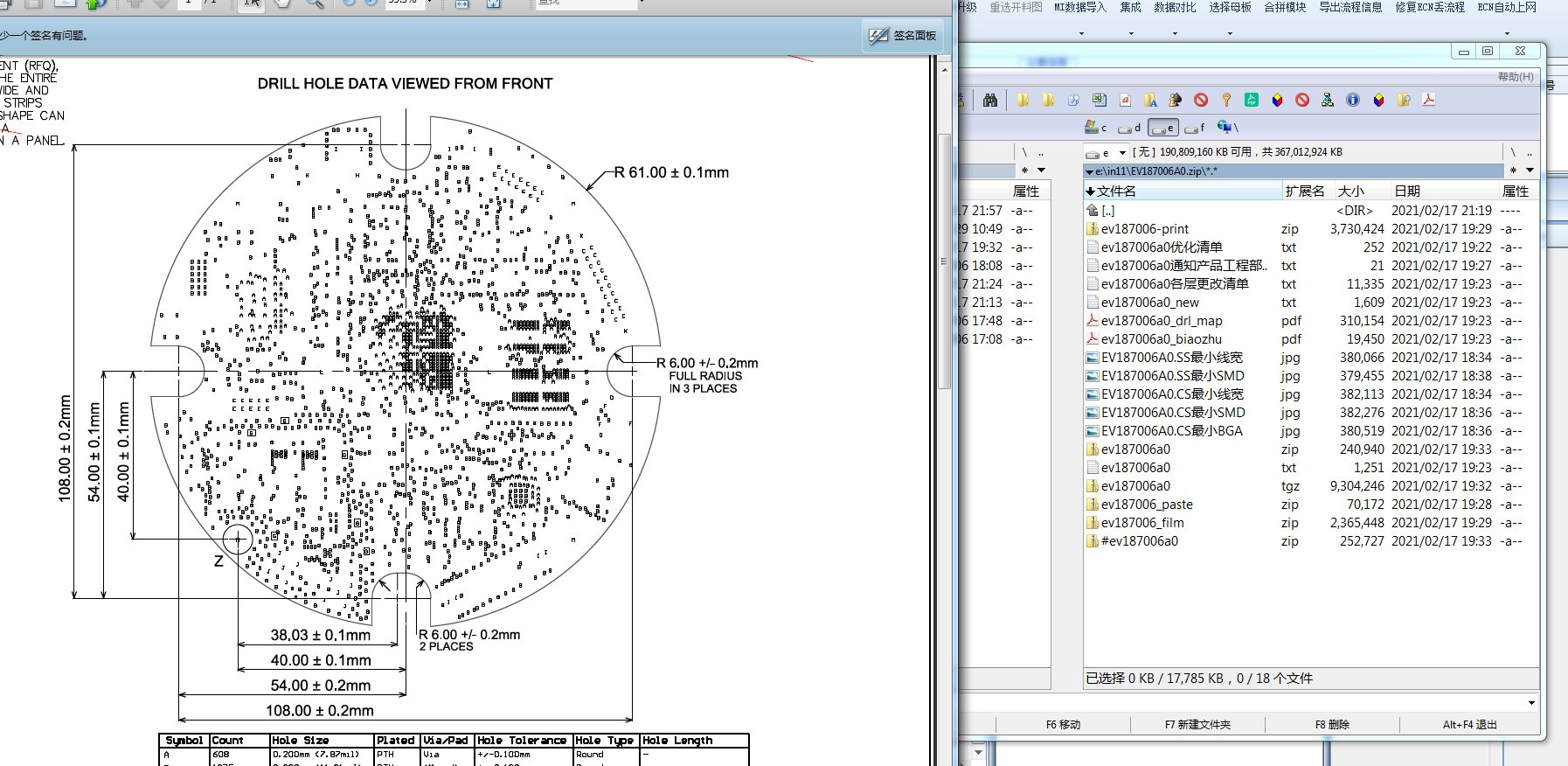Open the 帮助(H) menu
The image size is (1568, 766).
pyautogui.click(x=1515, y=77)
